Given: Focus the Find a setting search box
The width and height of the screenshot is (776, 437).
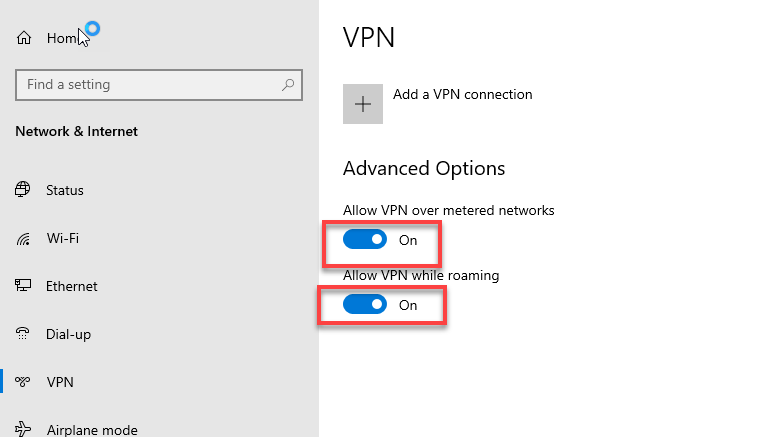Looking at the screenshot, I should [159, 85].
